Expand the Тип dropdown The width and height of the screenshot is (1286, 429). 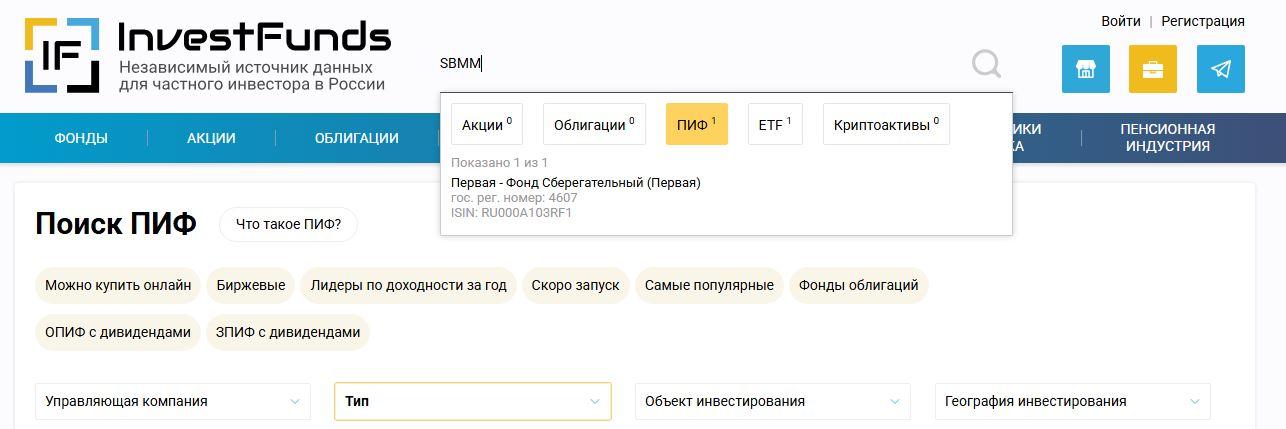click(472, 401)
